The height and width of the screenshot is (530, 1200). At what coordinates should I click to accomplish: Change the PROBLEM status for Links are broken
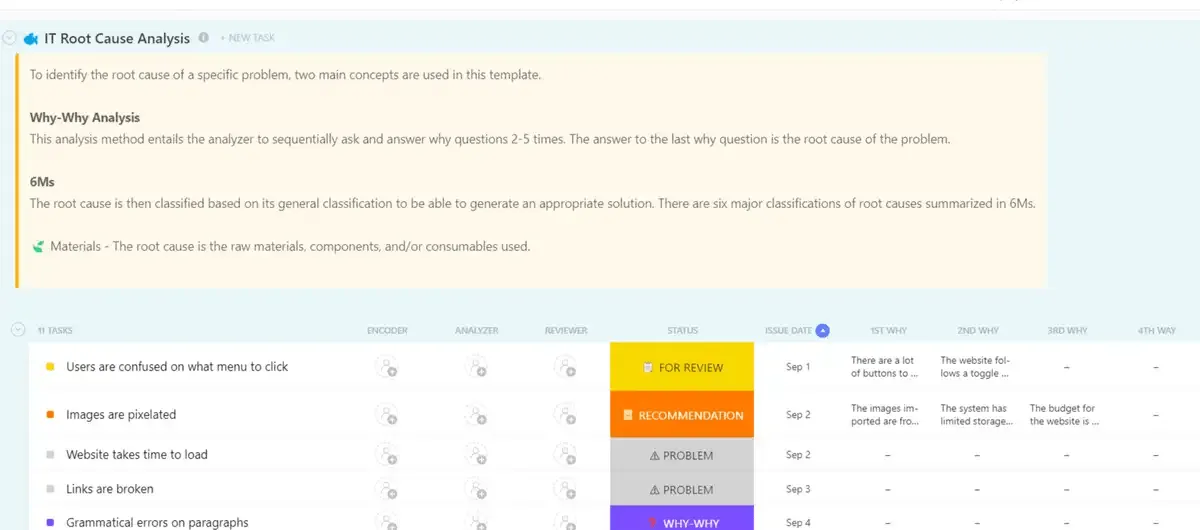(682, 490)
